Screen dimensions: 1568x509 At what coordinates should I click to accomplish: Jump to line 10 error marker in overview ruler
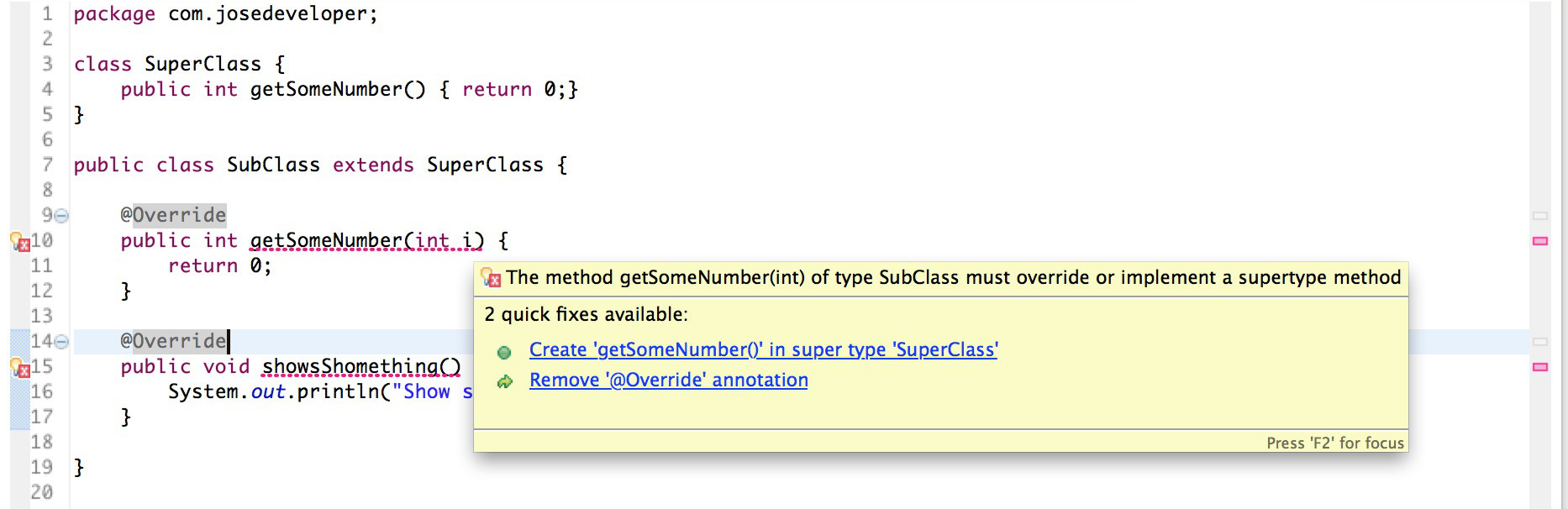point(1540,241)
